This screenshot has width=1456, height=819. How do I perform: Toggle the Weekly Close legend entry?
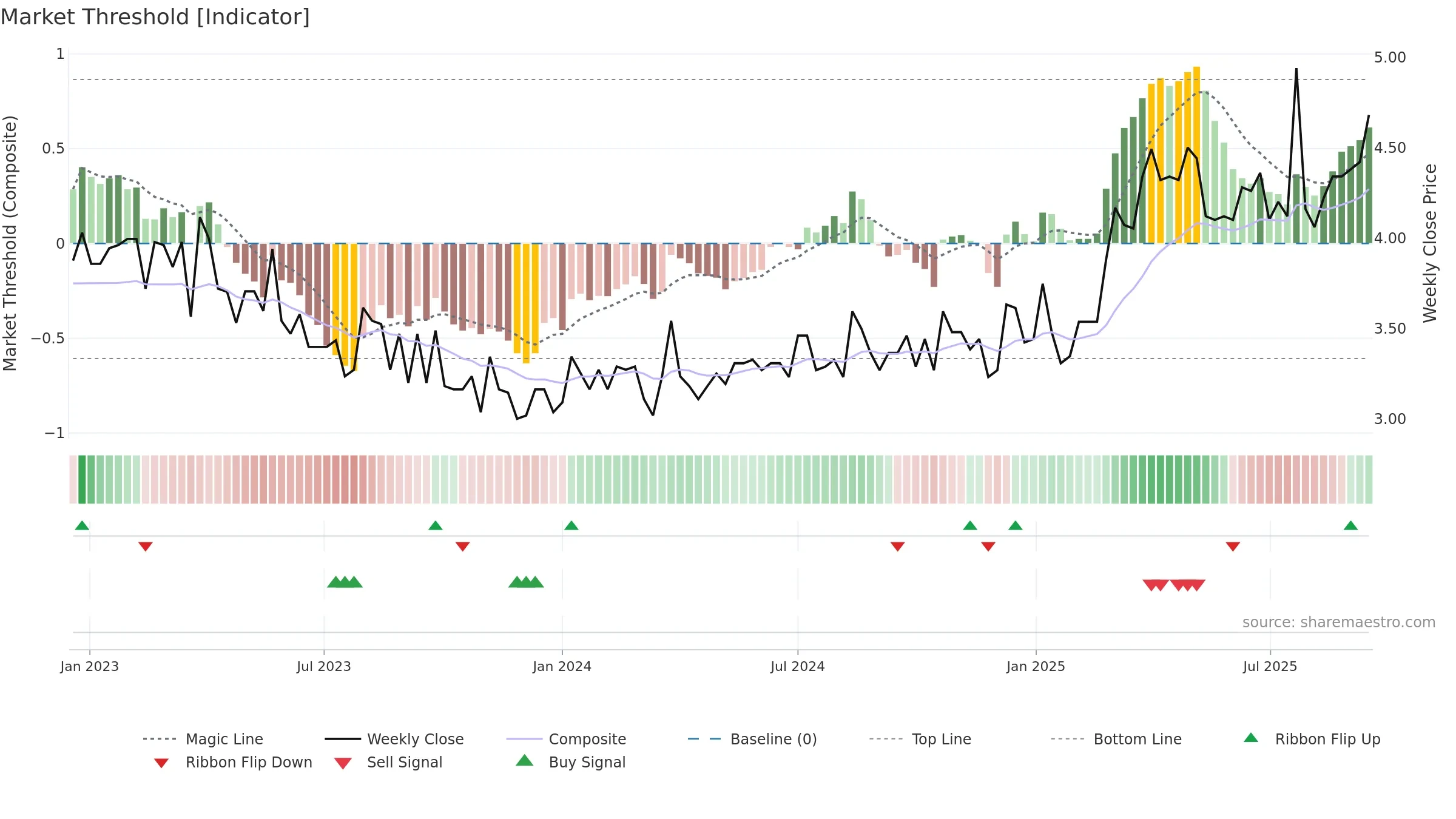tap(394, 739)
